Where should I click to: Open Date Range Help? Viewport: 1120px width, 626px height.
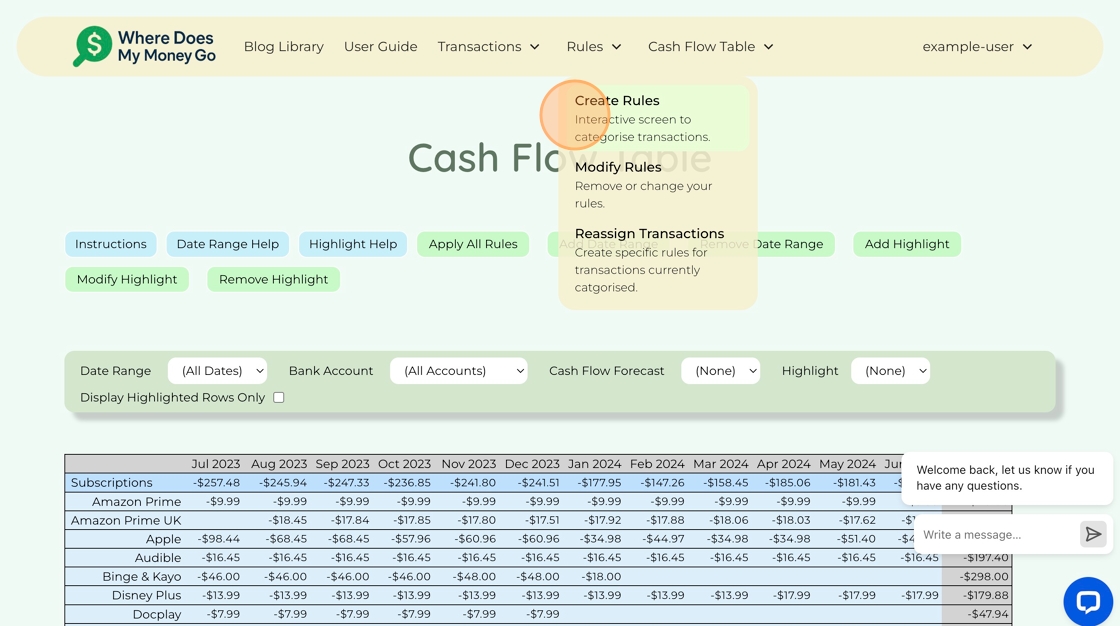(x=228, y=244)
